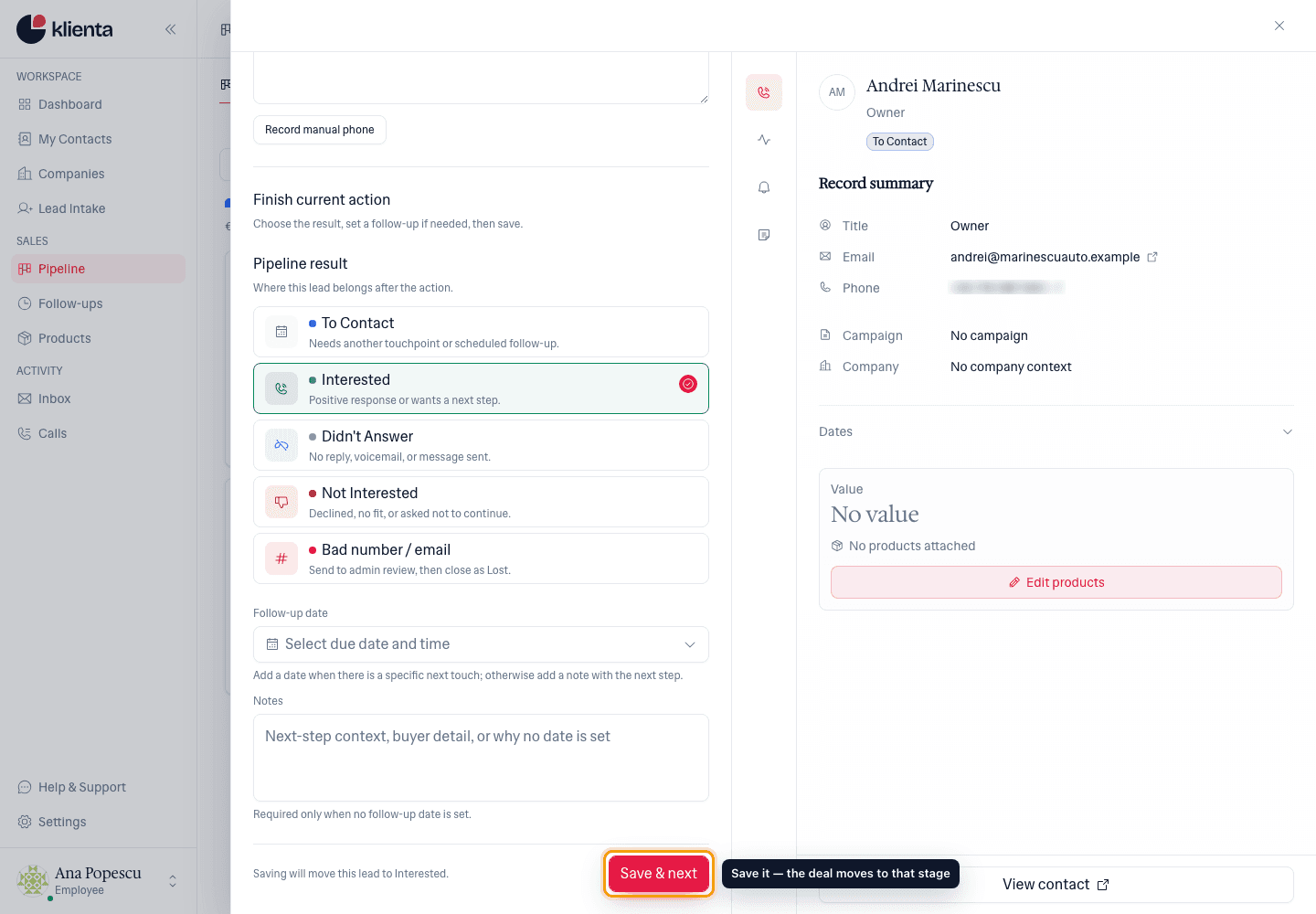
Task: Open the activity pulse tab icon
Action: click(764, 140)
